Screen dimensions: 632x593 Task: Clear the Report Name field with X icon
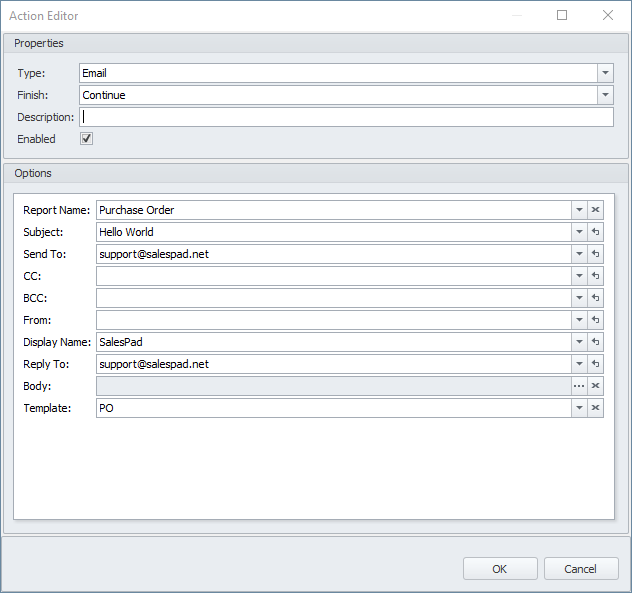[x=595, y=210]
